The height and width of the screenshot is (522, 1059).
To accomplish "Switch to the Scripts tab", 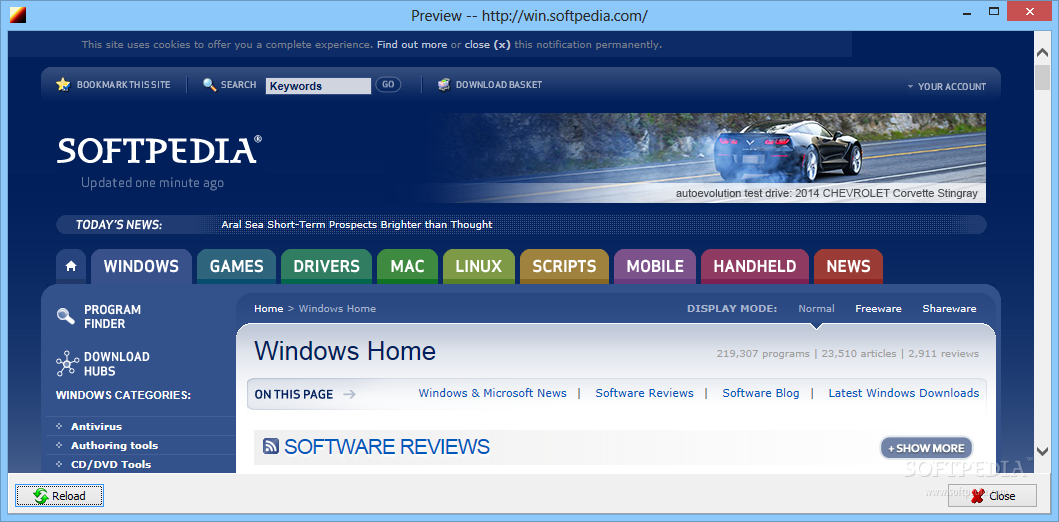I will click(x=564, y=266).
